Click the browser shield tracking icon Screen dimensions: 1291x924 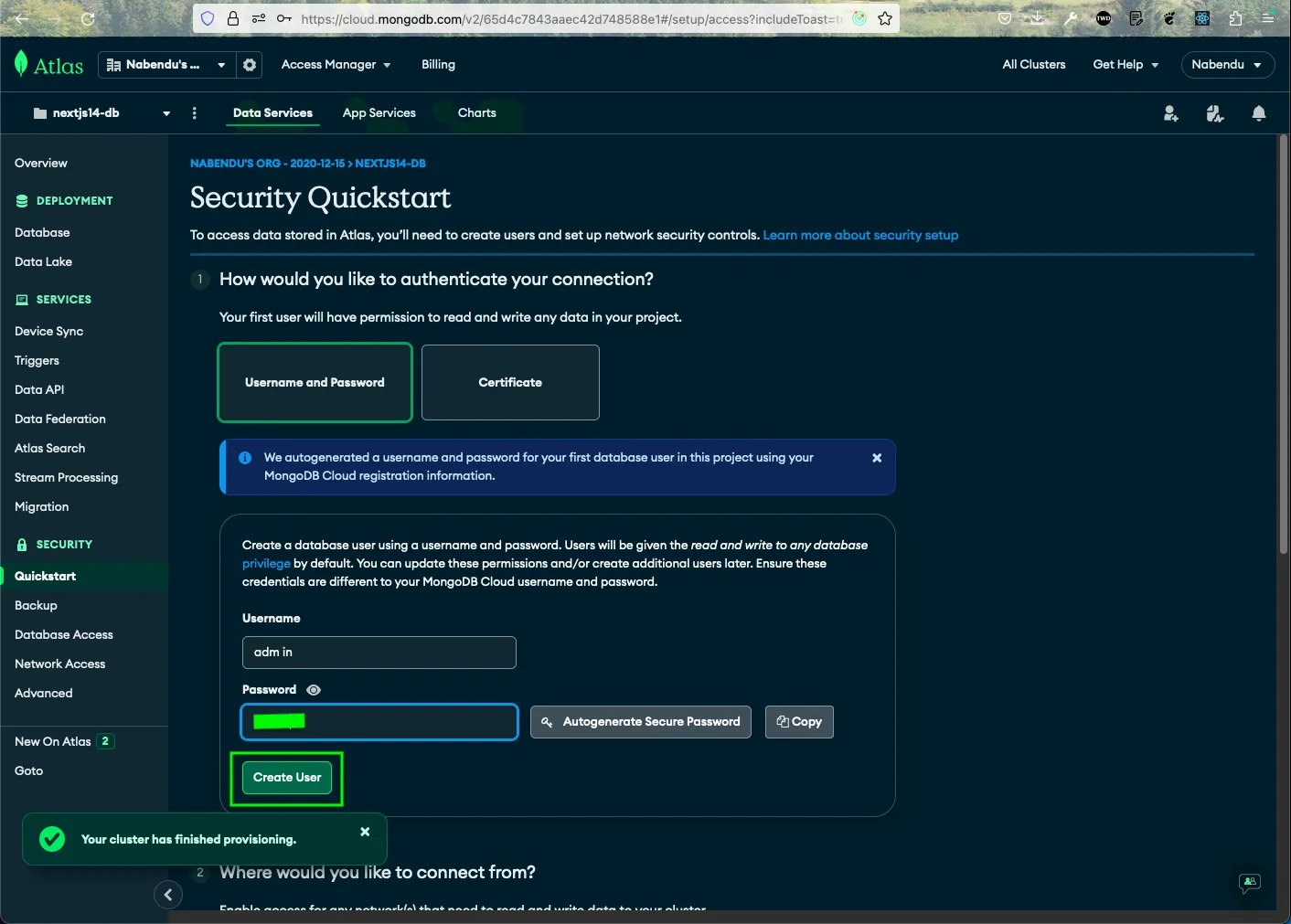pos(208,18)
